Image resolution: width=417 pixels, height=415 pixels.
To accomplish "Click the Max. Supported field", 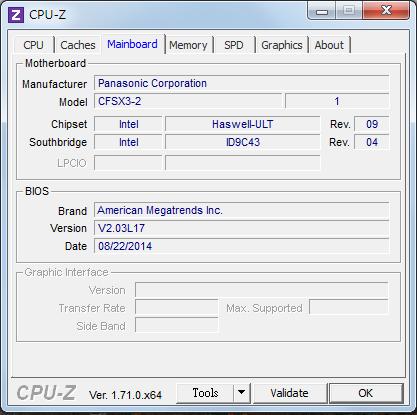I will point(349,308).
